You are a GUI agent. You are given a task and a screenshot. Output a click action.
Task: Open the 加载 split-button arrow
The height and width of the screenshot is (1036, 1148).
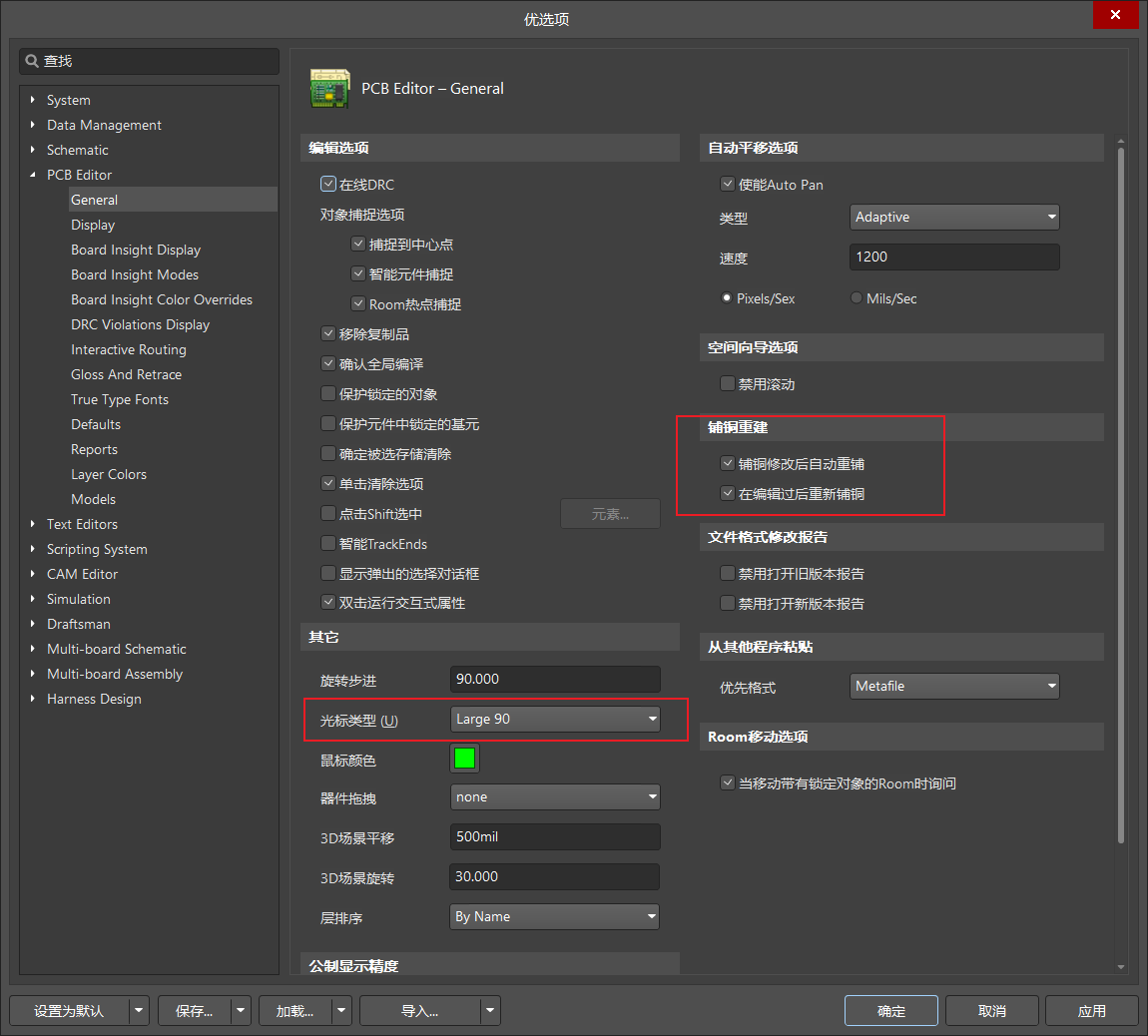click(341, 1010)
